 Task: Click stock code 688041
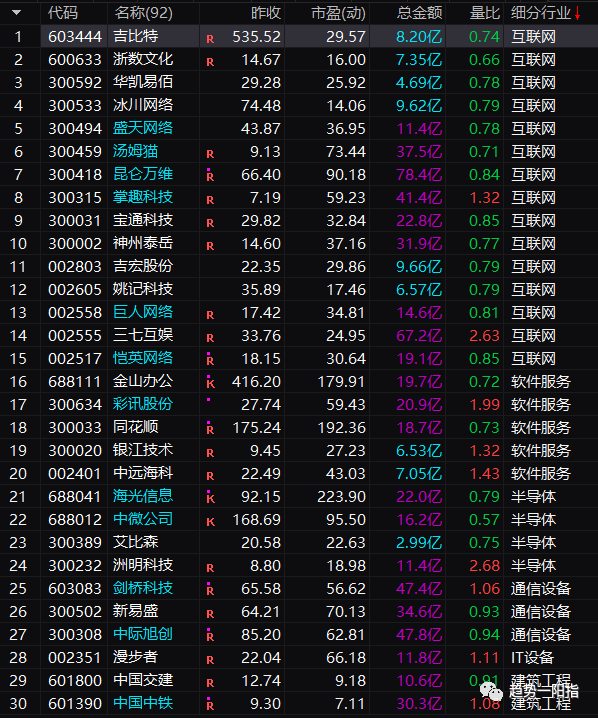pos(75,496)
